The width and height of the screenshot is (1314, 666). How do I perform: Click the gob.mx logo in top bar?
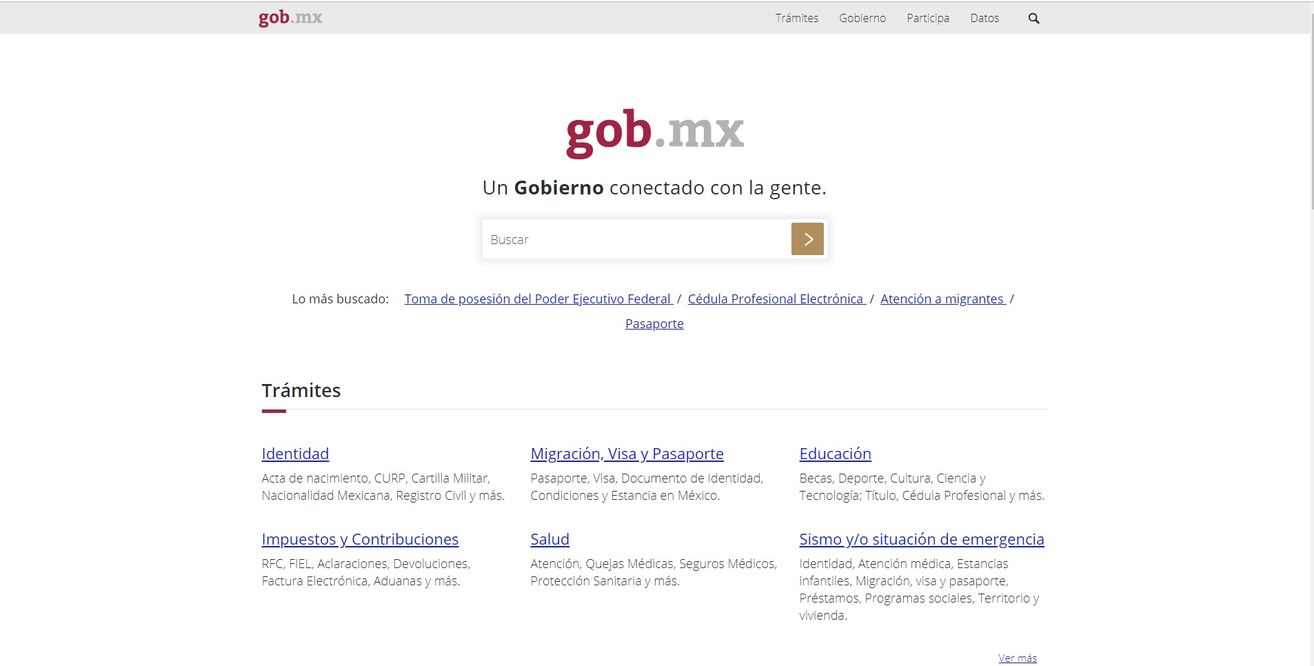coord(290,18)
